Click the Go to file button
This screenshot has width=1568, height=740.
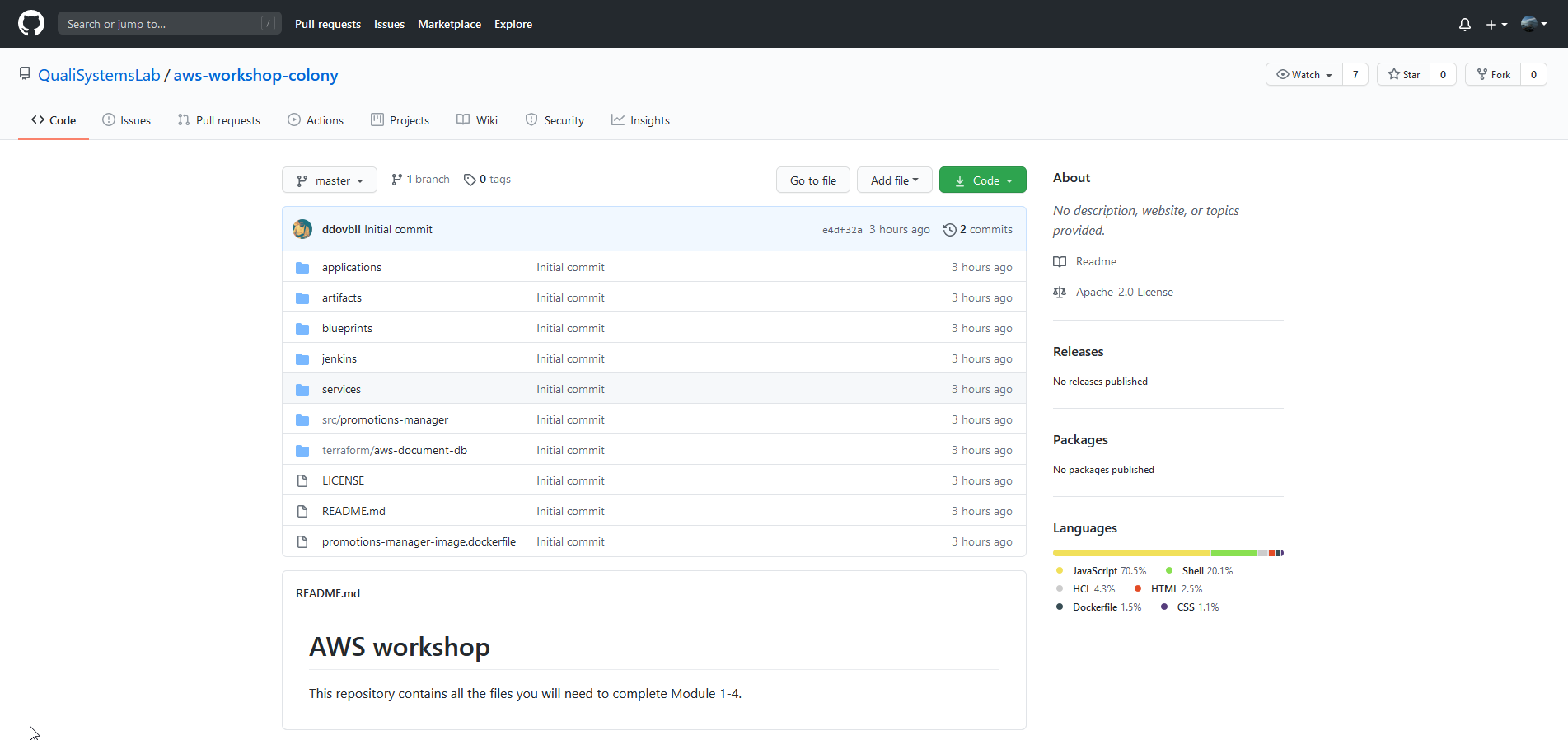813,180
